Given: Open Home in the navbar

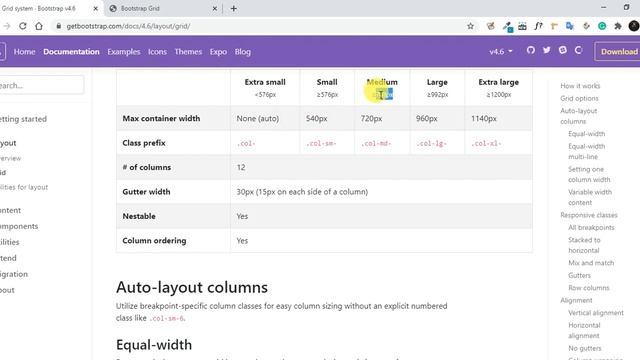Looking at the screenshot, I should pyautogui.click(x=24, y=52).
